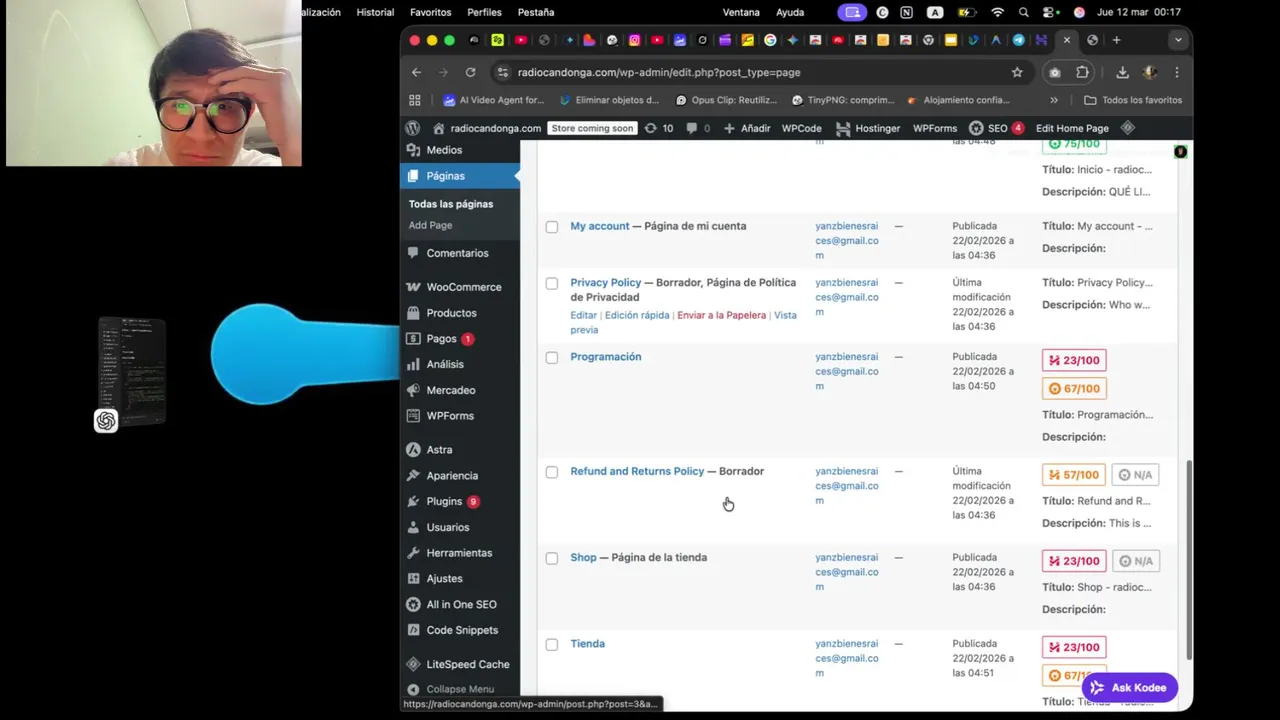Screen dimensions: 1280x720
Task: Open the Añadir new content menu
Action: [746, 128]
